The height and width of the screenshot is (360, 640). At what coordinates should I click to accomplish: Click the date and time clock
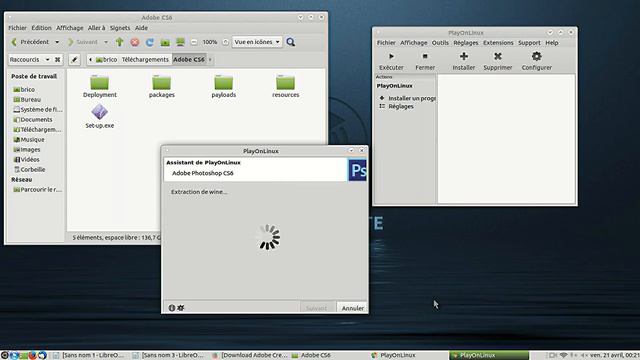614,356
